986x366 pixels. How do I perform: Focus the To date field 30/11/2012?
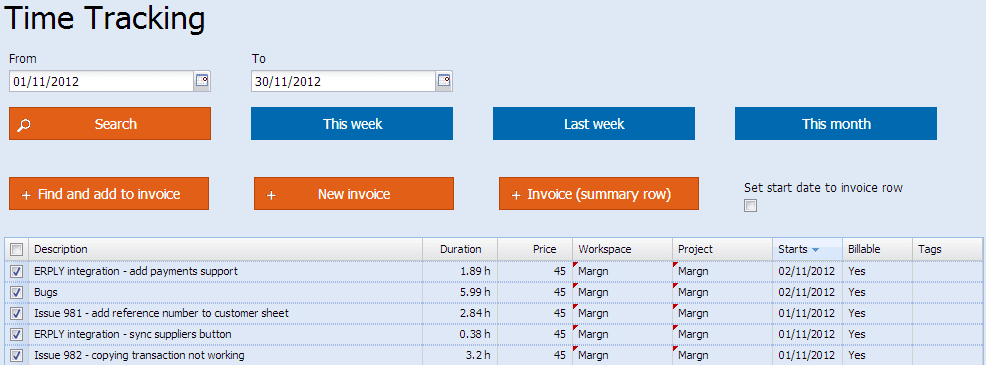tap(343, 81)
